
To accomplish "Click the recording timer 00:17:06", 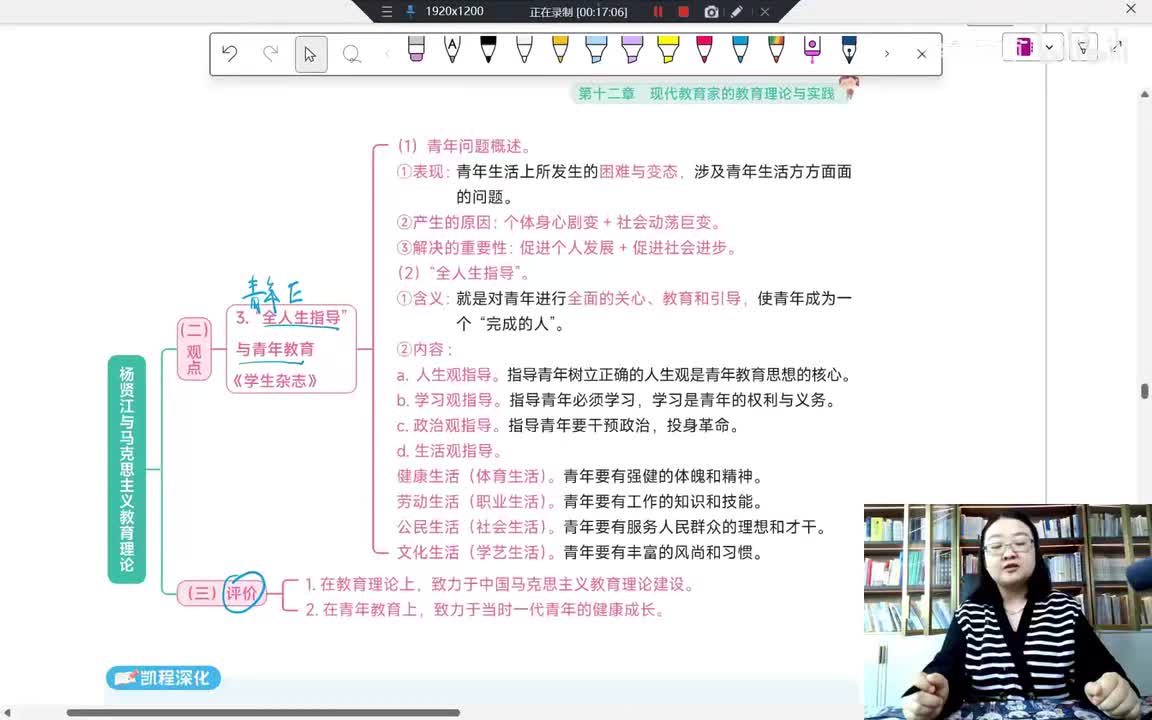I will (578, 12).
